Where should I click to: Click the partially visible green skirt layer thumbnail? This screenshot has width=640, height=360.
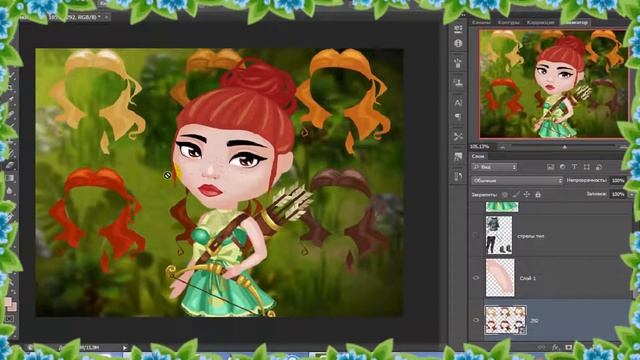click(502, 207)
